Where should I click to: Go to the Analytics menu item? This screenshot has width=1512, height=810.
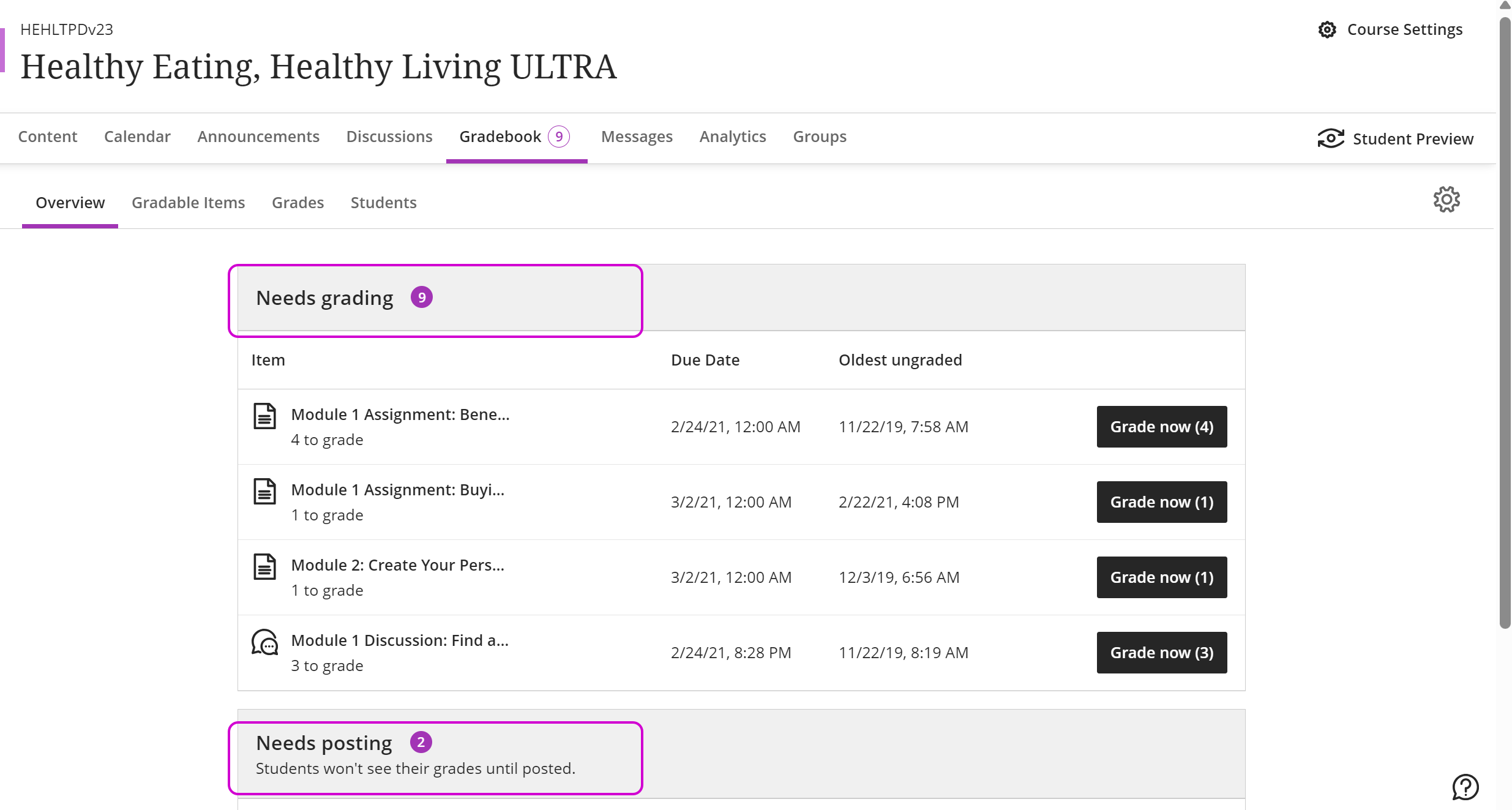click(732, 137)
